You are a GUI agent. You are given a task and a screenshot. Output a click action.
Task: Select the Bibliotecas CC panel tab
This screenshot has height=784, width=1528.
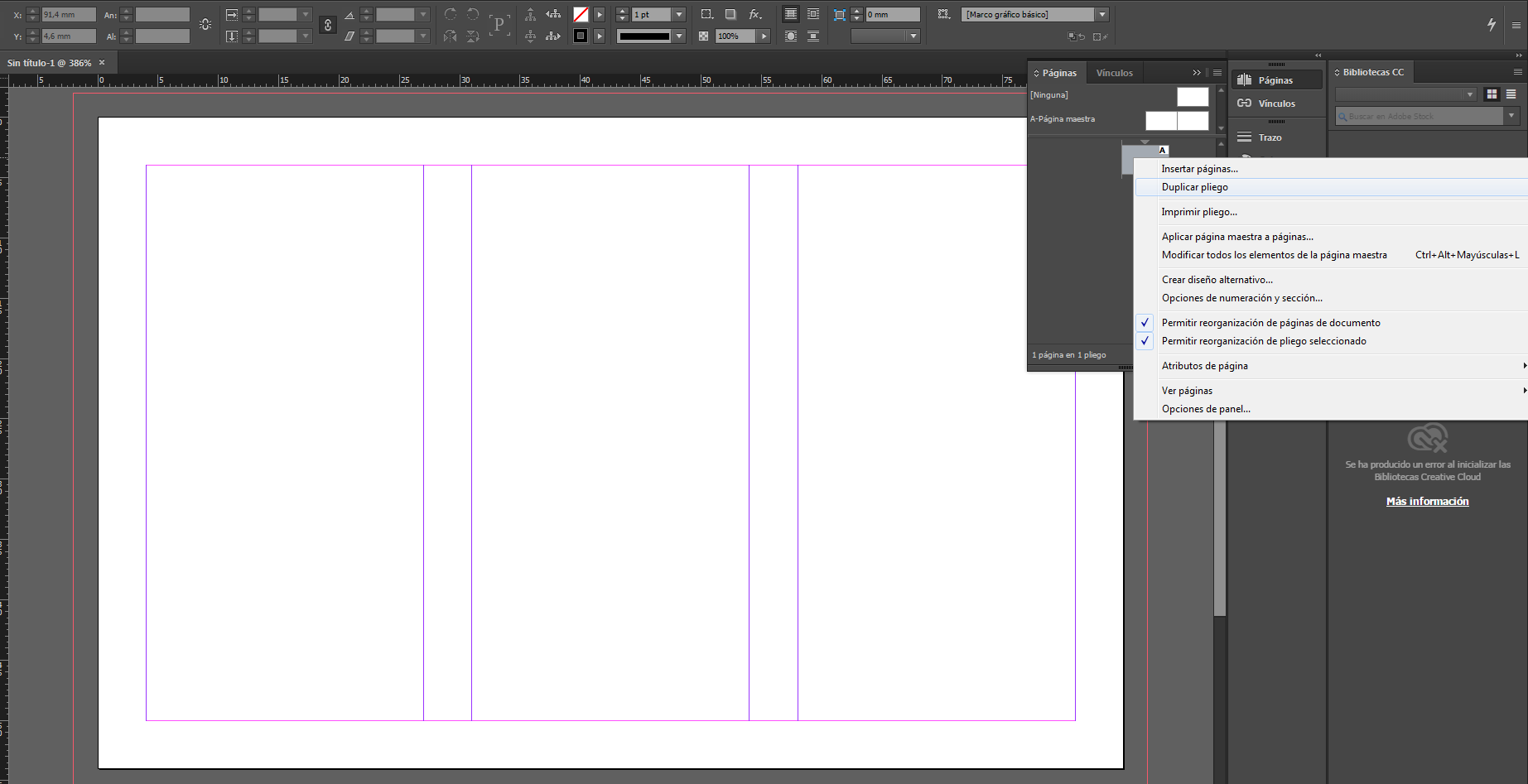[x=1371, y=72]
